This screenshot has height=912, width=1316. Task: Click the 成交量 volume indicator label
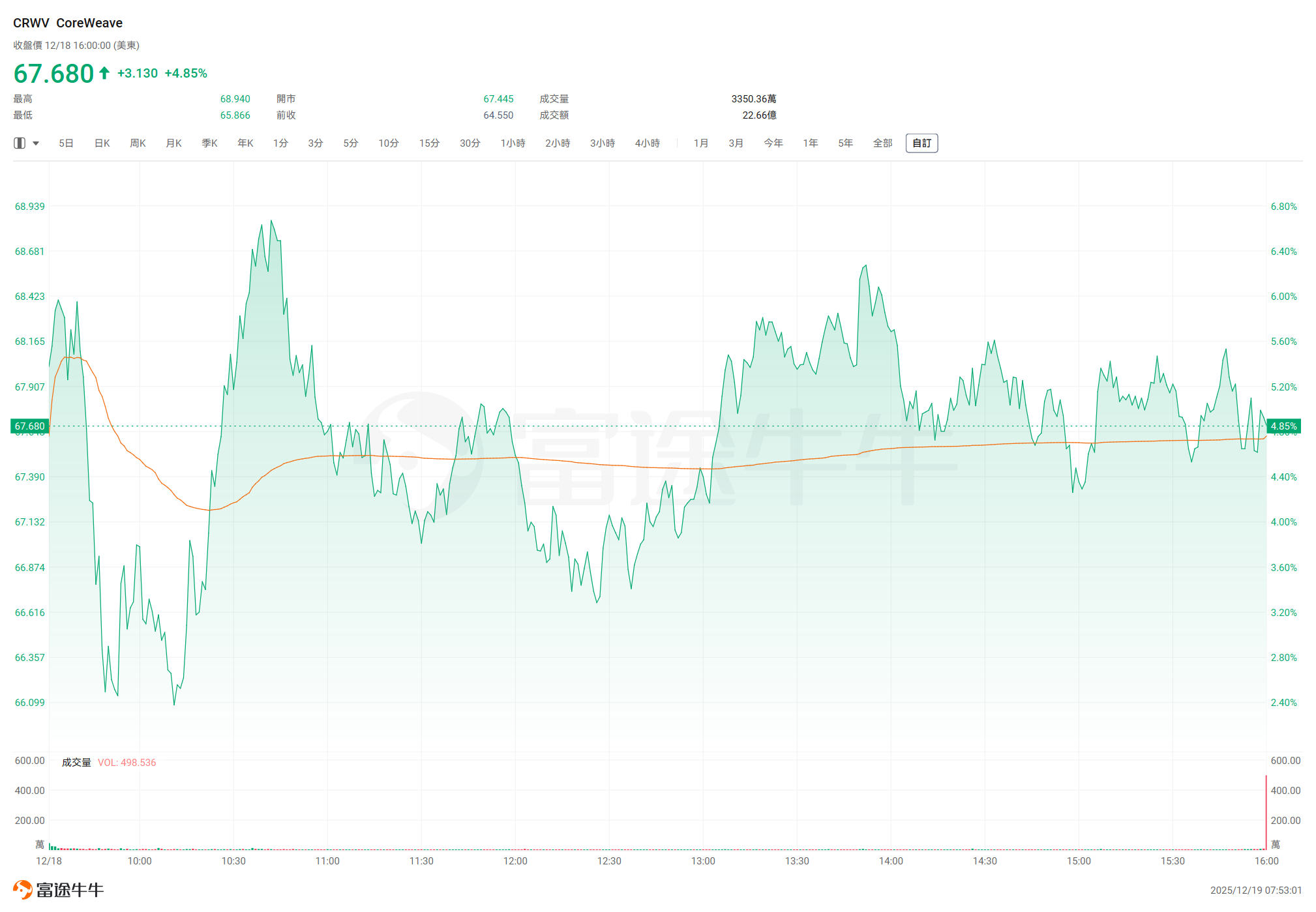[x=76, y=762]
